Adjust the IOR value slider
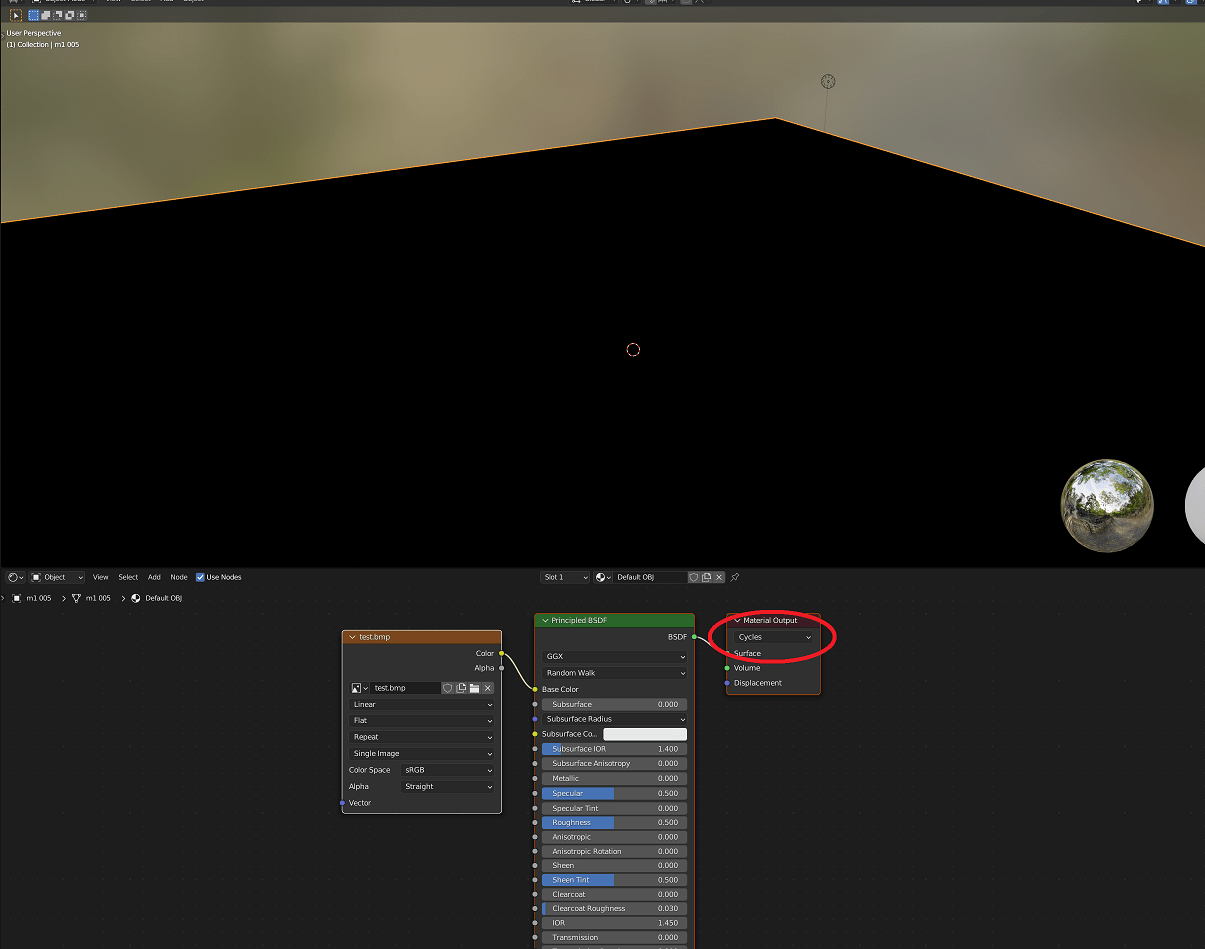 tap(615, 923)
